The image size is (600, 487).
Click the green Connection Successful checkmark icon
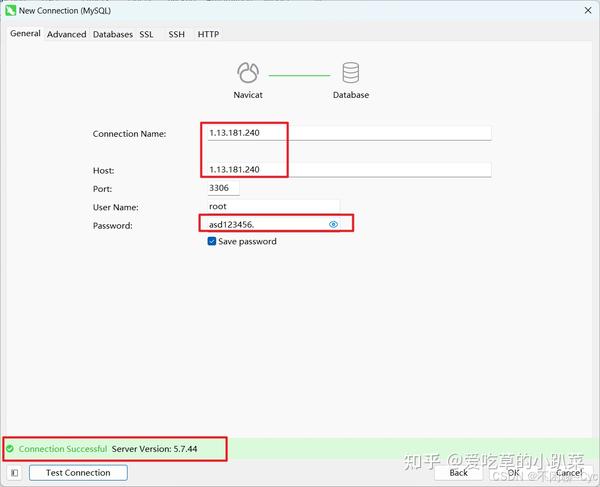pos(10,449)
